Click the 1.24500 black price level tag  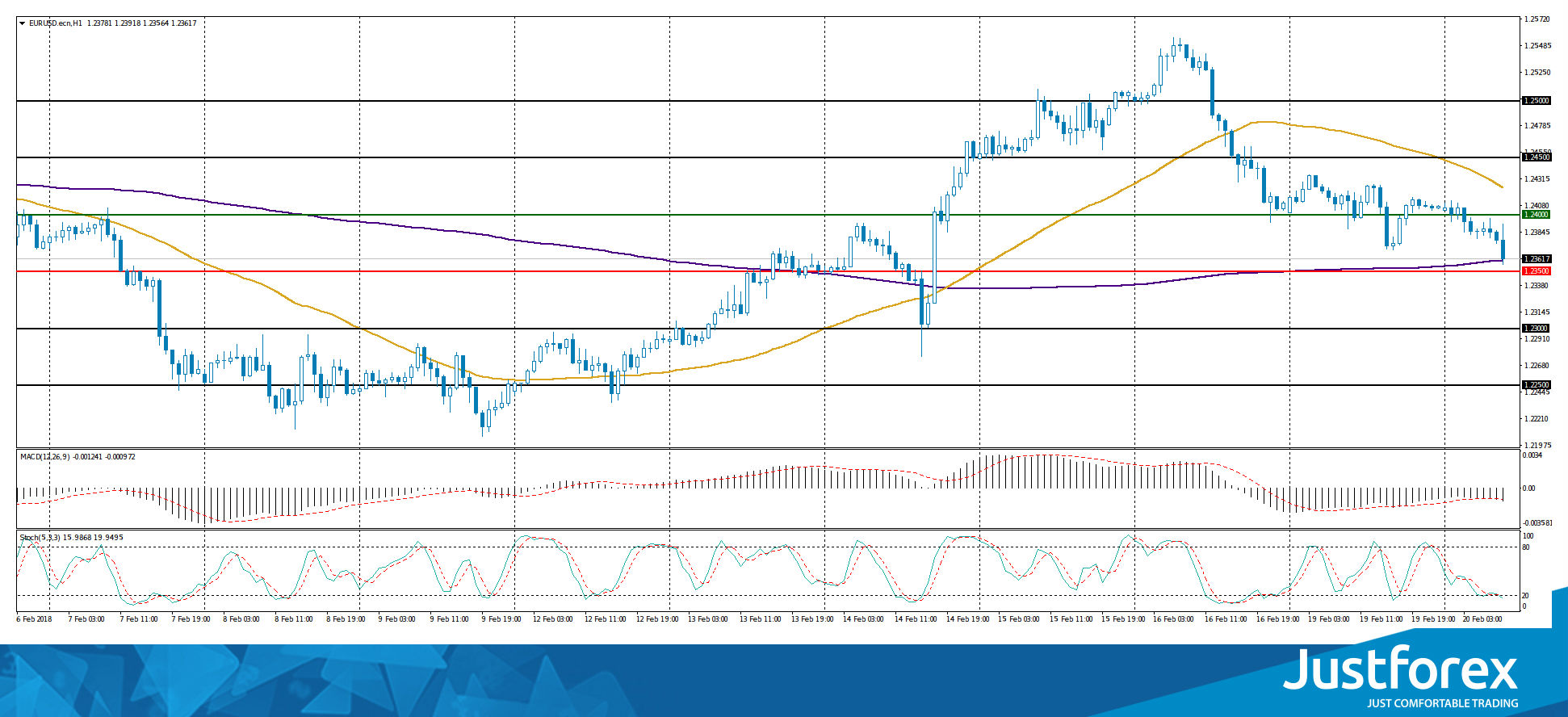1536,157
